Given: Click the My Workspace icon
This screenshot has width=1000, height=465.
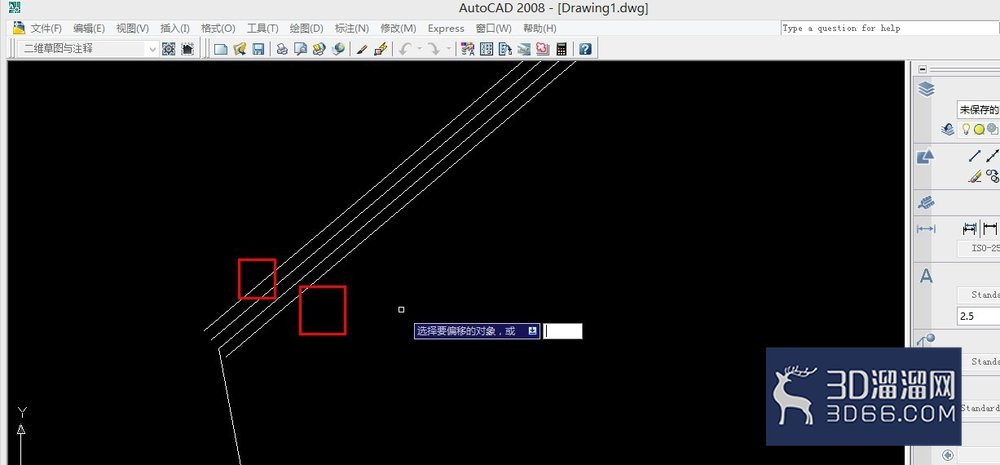Looking at the screenshot, I should [188, 49].
